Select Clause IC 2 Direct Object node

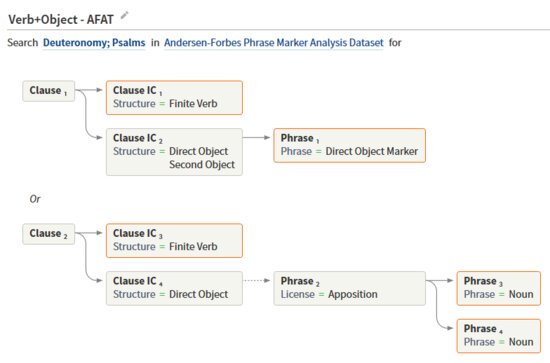pos(174,152)
